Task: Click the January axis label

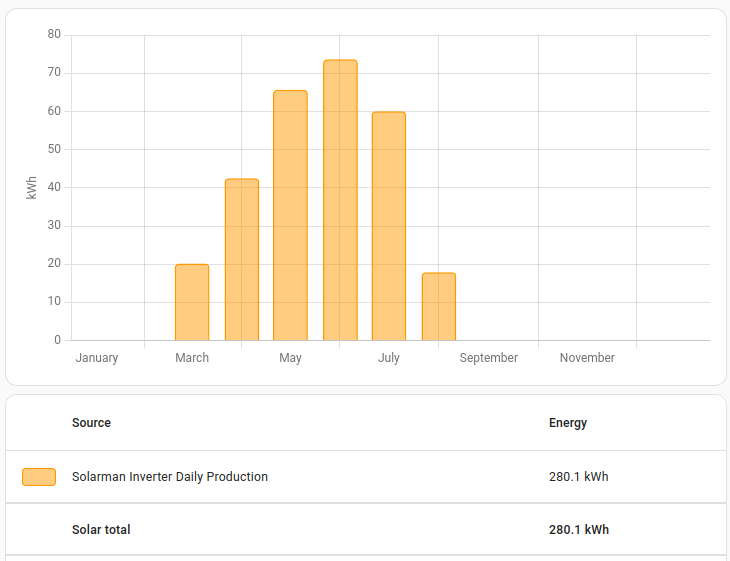Action: 97,358
